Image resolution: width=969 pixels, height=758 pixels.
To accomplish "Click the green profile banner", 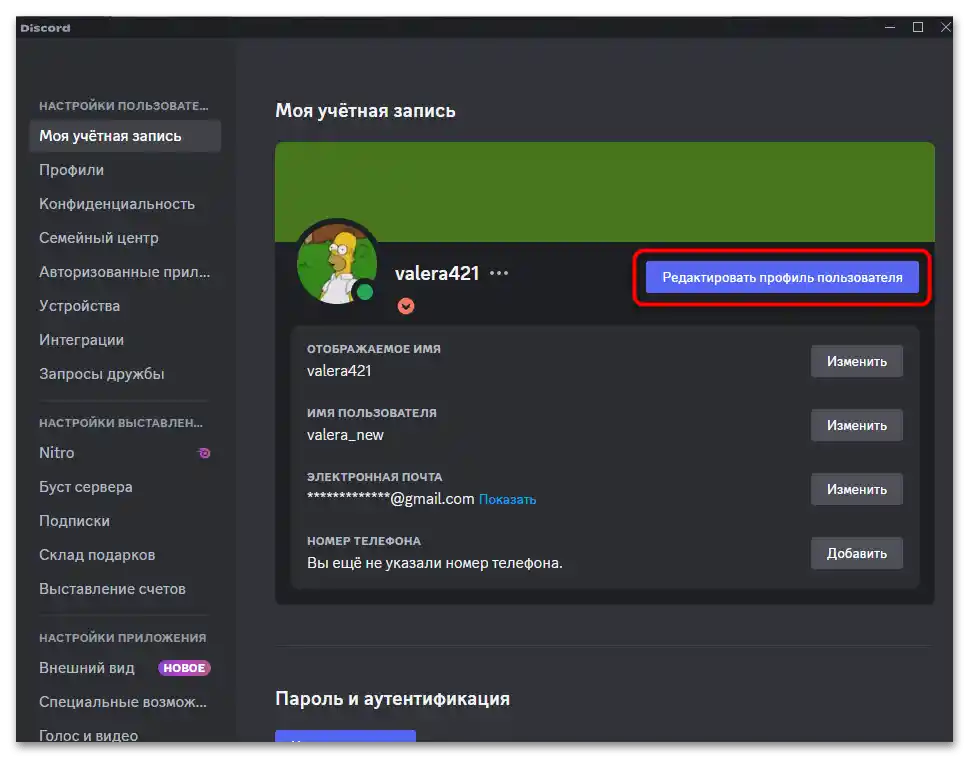I will click(604, 192).
